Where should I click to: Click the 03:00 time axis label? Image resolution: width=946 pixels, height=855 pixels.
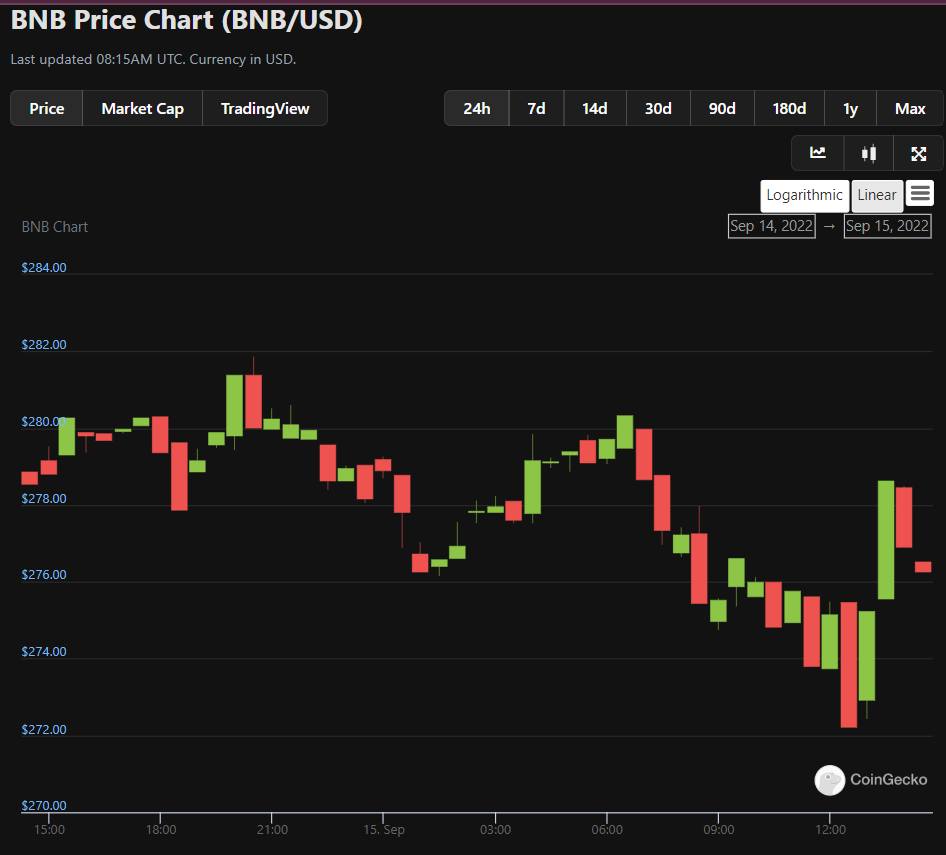click(x=495, y=830)
